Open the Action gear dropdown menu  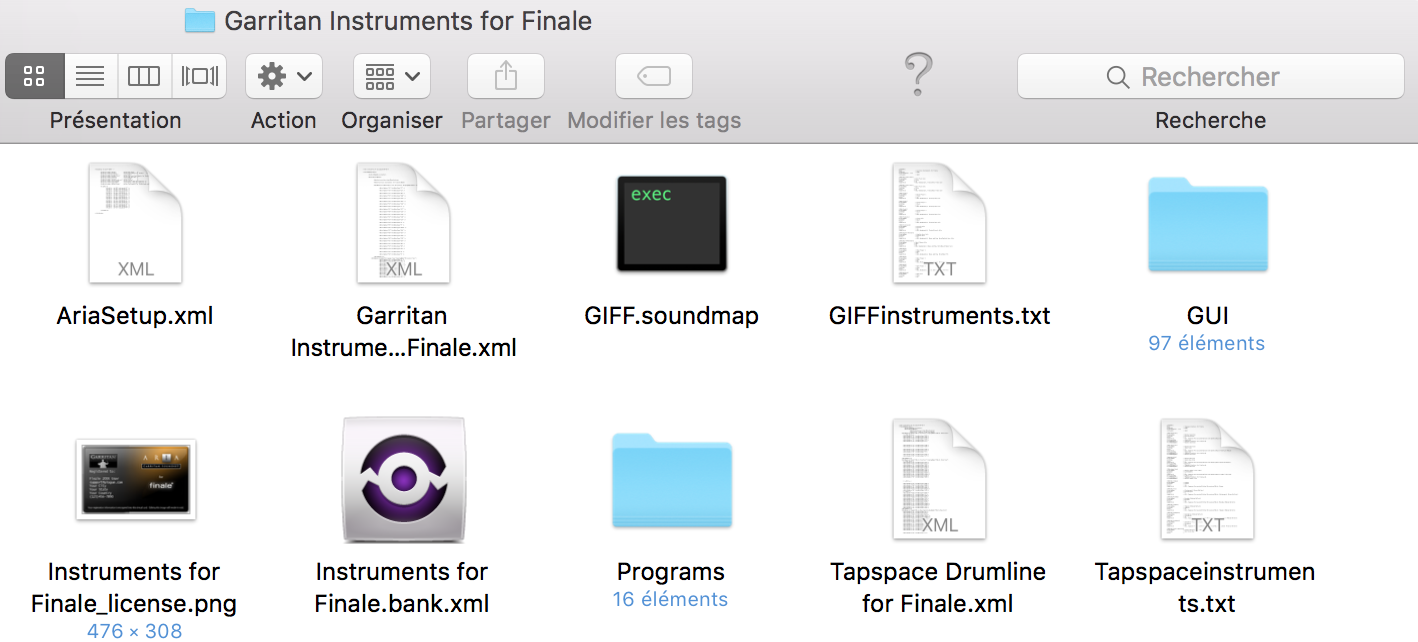coord(284,76)
